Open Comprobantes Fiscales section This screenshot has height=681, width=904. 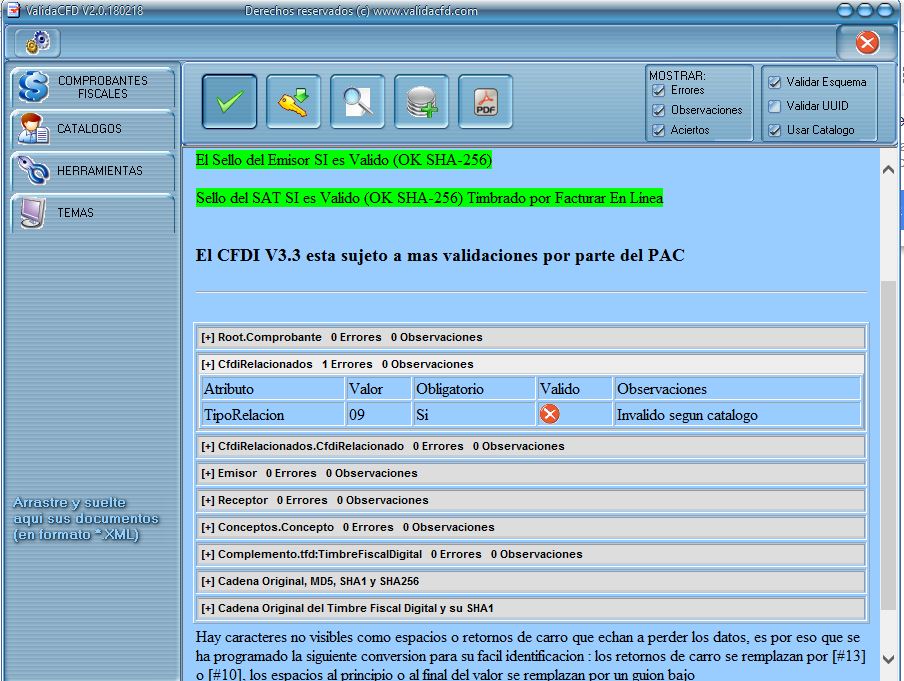pyautogui.click(x=92, y=87)
